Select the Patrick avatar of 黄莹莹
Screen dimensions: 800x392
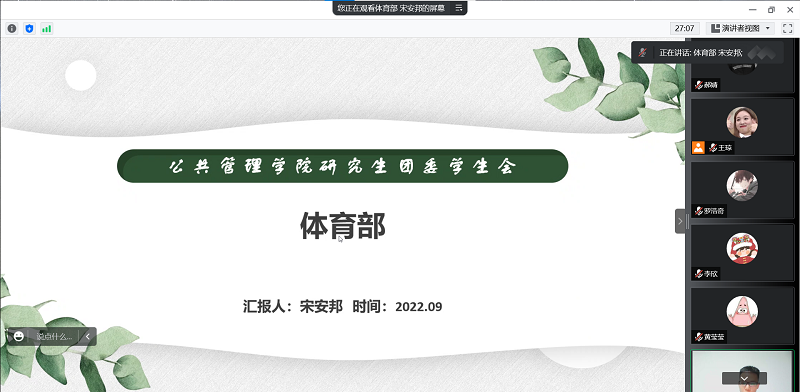tap(742, 311)
